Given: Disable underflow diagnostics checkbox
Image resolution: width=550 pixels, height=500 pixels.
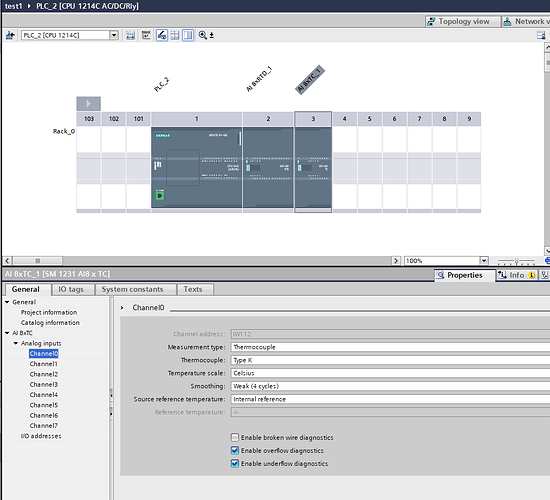Looking at the screenshot, I should (235, 463).
